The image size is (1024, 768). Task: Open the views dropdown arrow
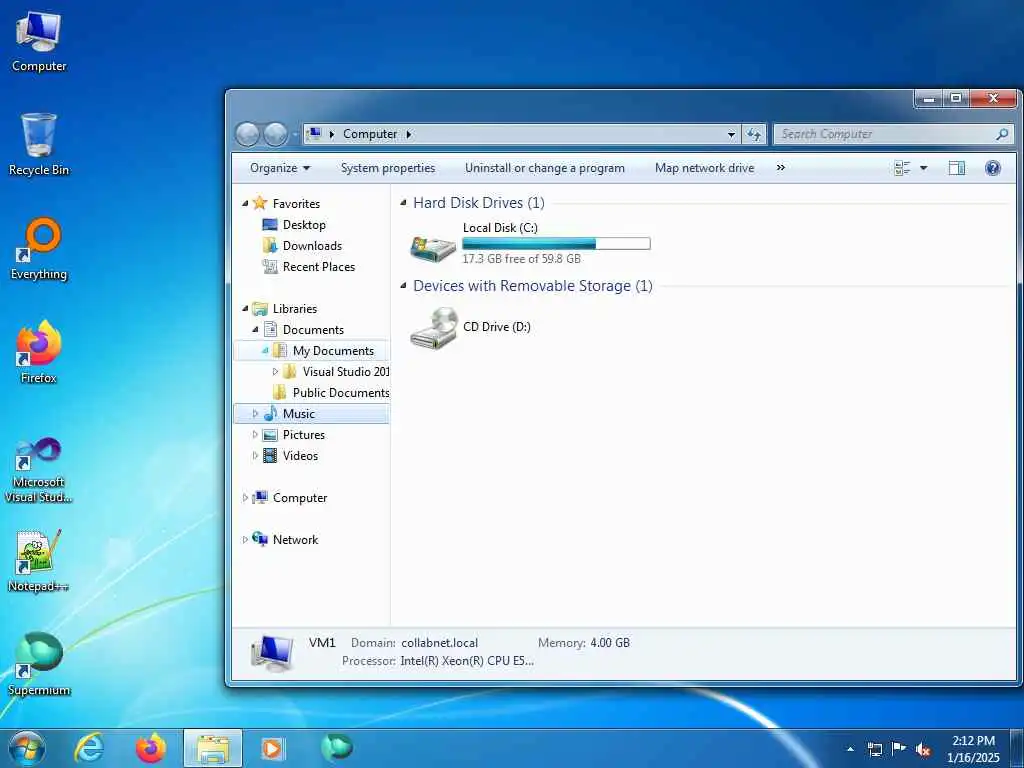pos(923,168)
